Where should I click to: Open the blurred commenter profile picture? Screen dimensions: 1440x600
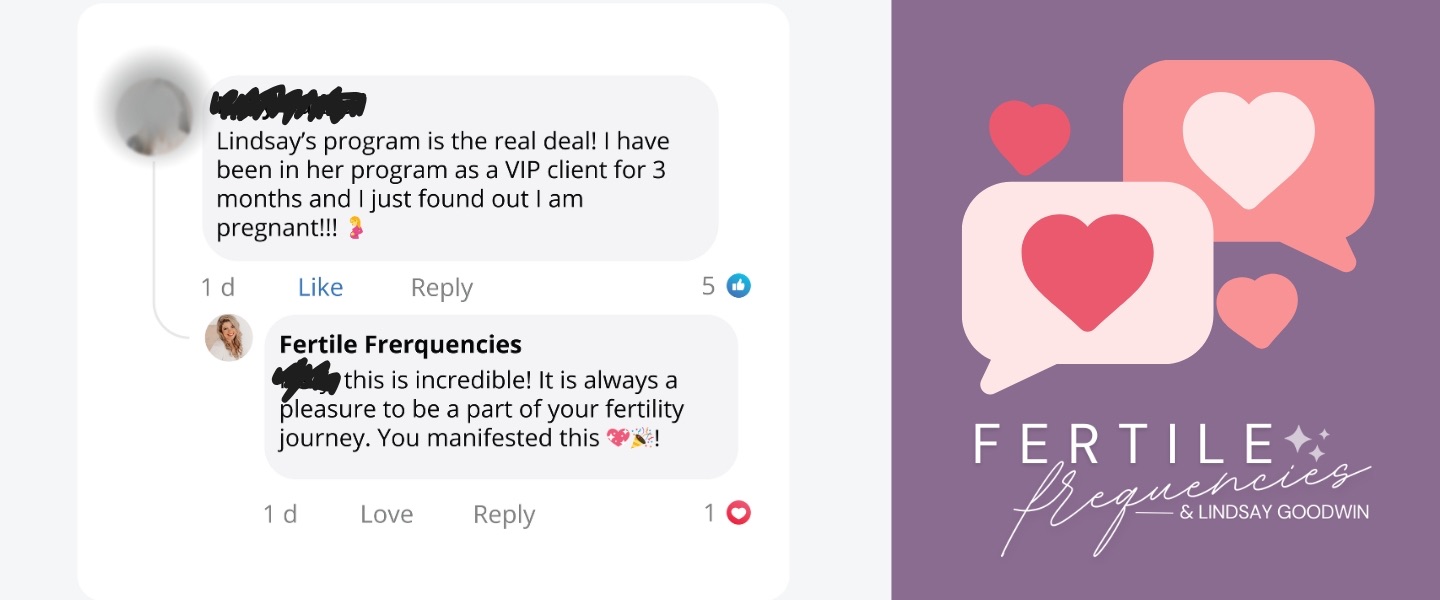[153, 118]
